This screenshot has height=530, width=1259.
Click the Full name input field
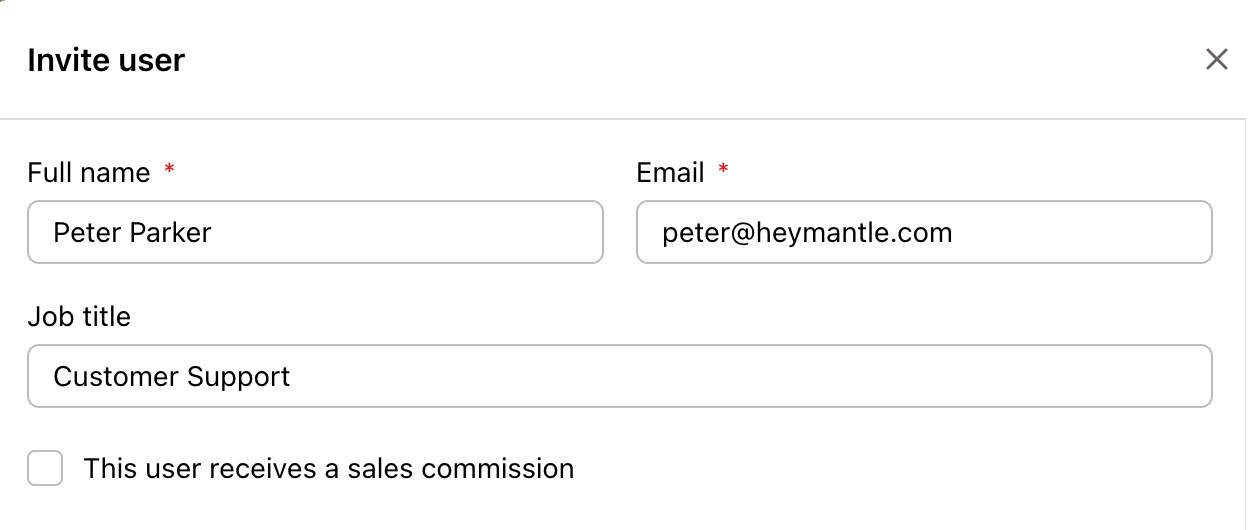(315, 233)
